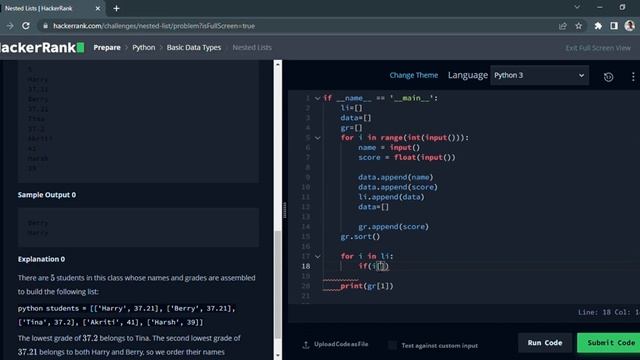
Task: Click the Sample Output 0 heading
Action: point(47,195)
